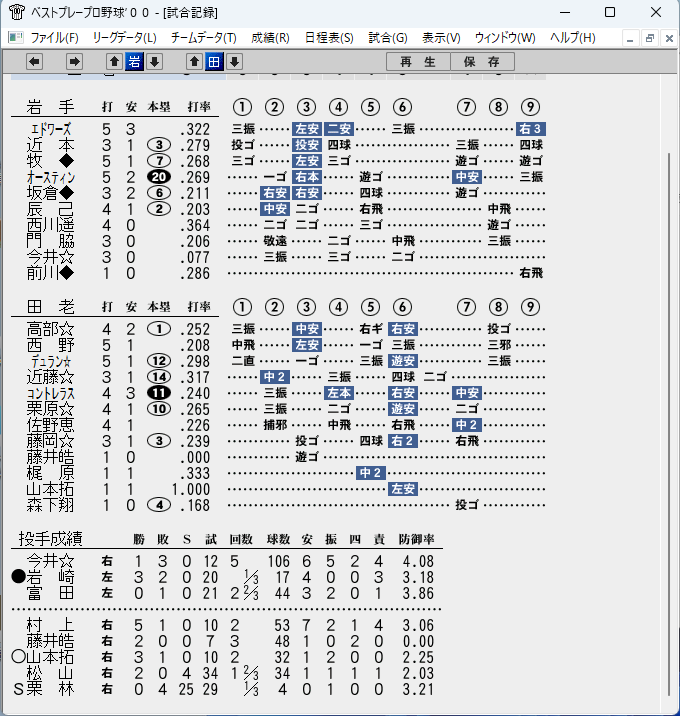Click pitcher name 富田

point(50,593)
